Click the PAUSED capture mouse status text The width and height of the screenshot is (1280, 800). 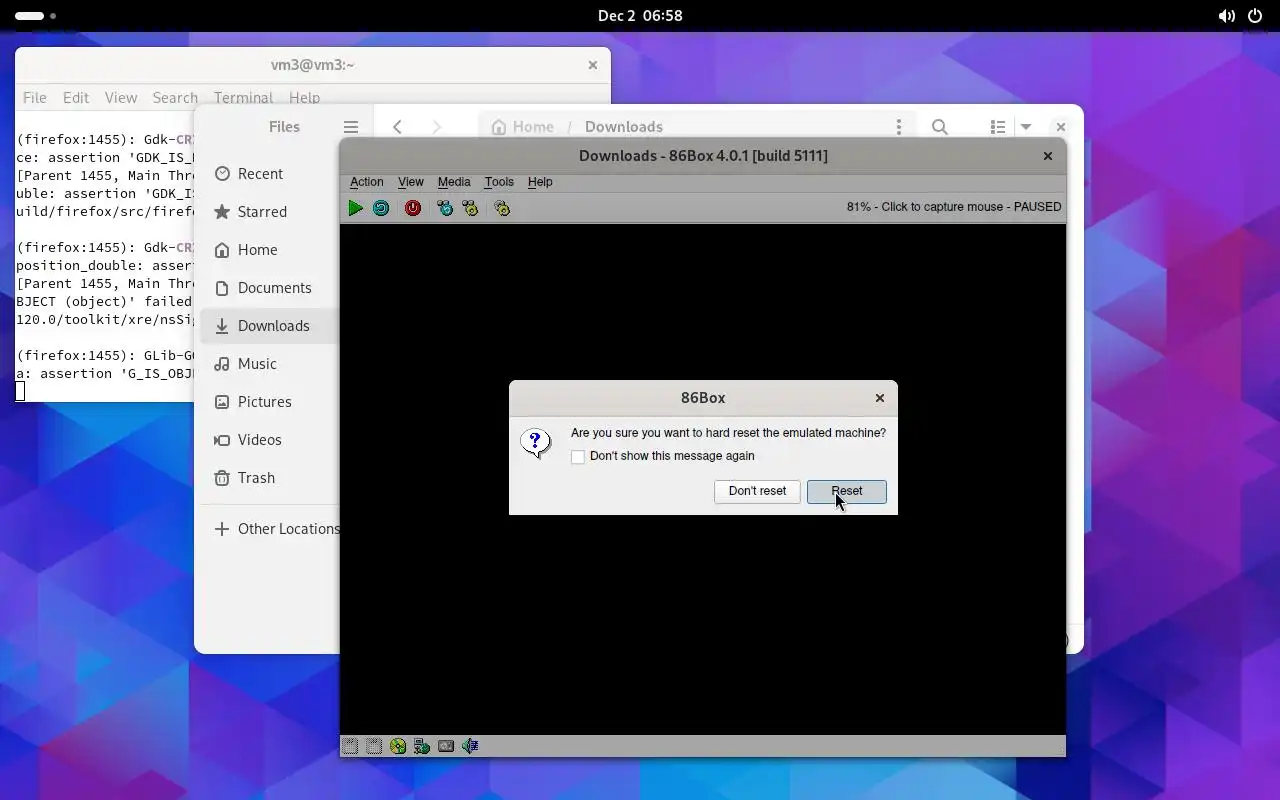click(x=954, y=207)
